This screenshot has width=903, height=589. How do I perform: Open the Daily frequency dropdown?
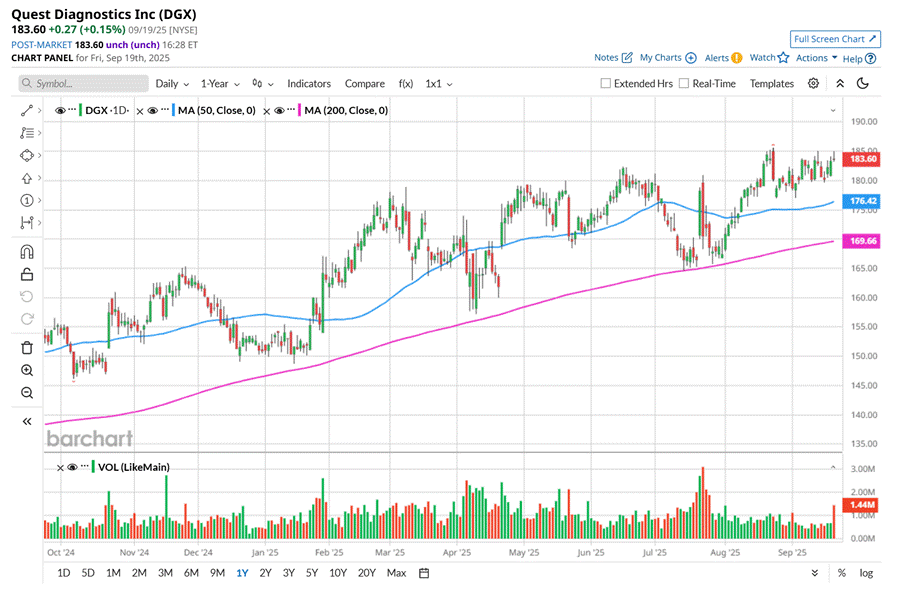pyautogui.click(x=172, y=84)
